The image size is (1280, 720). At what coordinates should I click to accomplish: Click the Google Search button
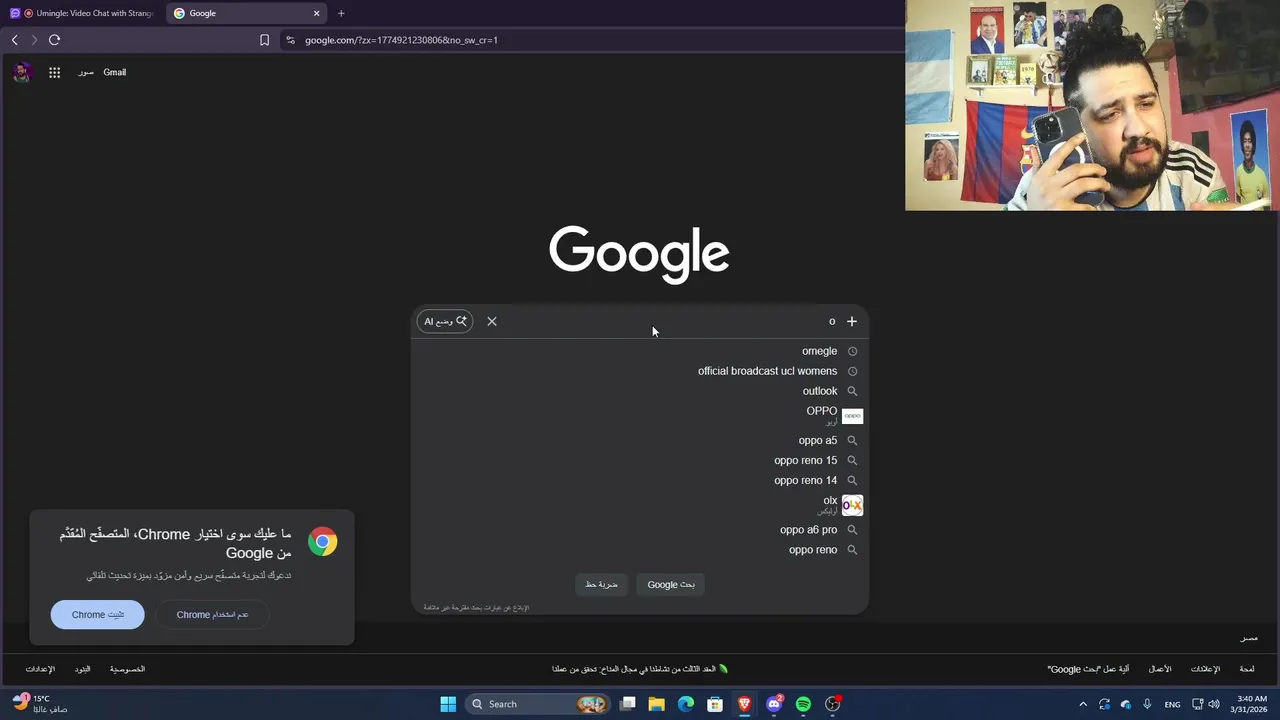tap(671, 584)
